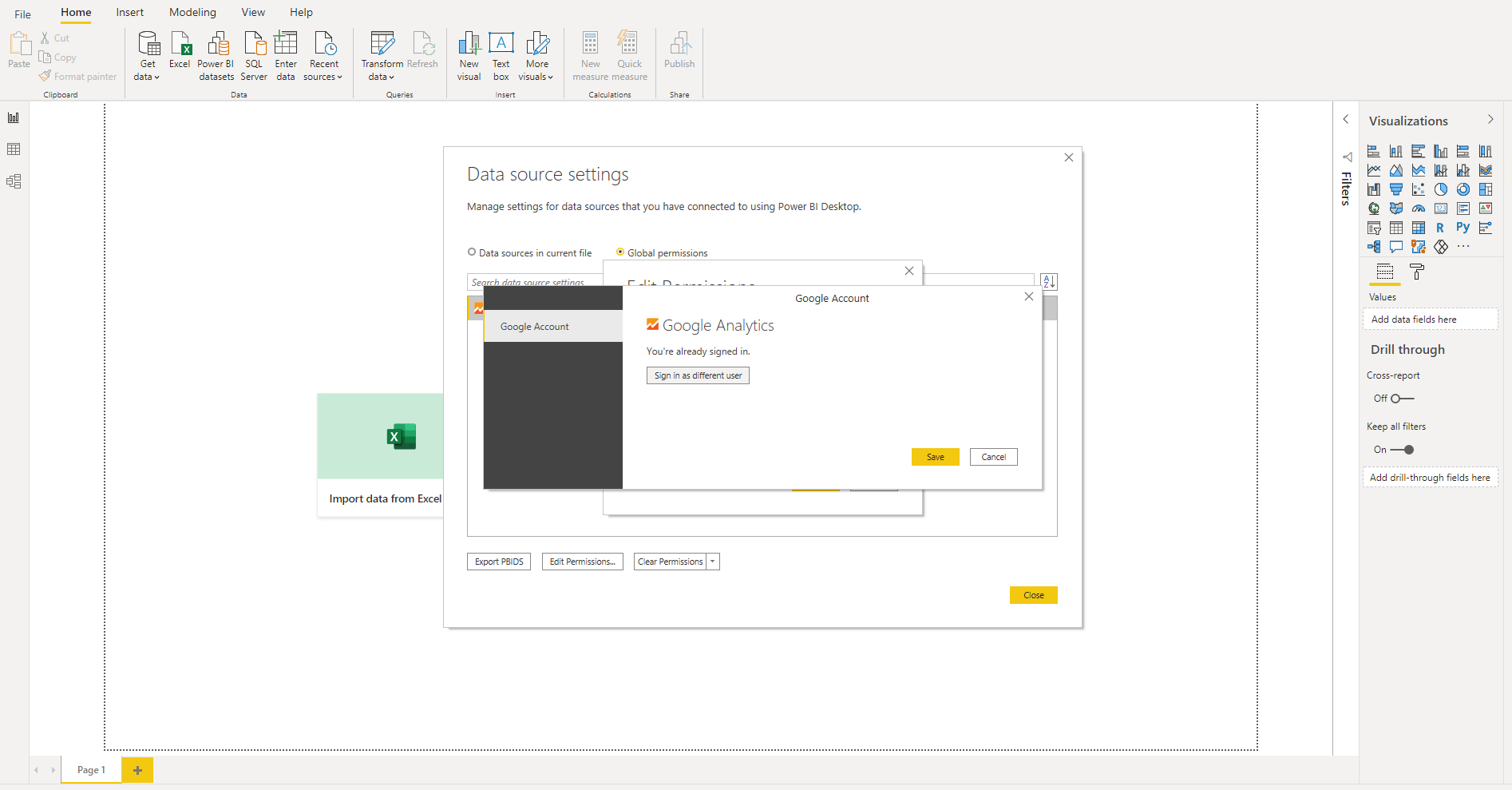This screenshot has height=790, width=1512.
Task: Click the sort A-Z icon in dialog
Action: 1049,281
